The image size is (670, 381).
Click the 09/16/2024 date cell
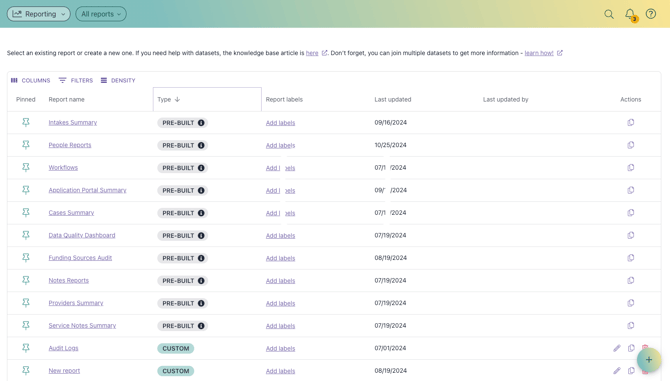pos(391,123)
